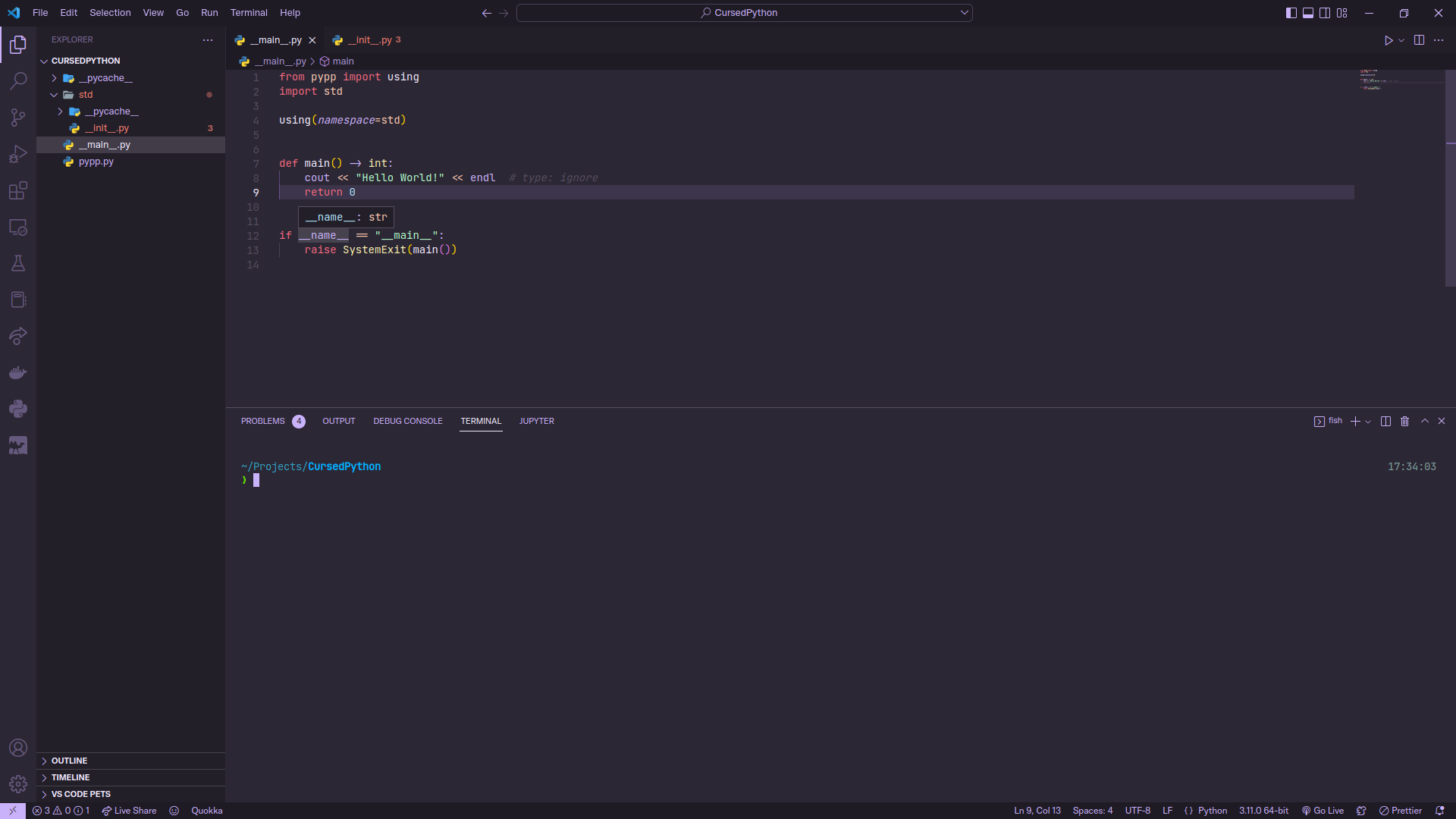Open the Testing flask view
The height and width of the screenshot is (819, 1456).
pos(18,263)
